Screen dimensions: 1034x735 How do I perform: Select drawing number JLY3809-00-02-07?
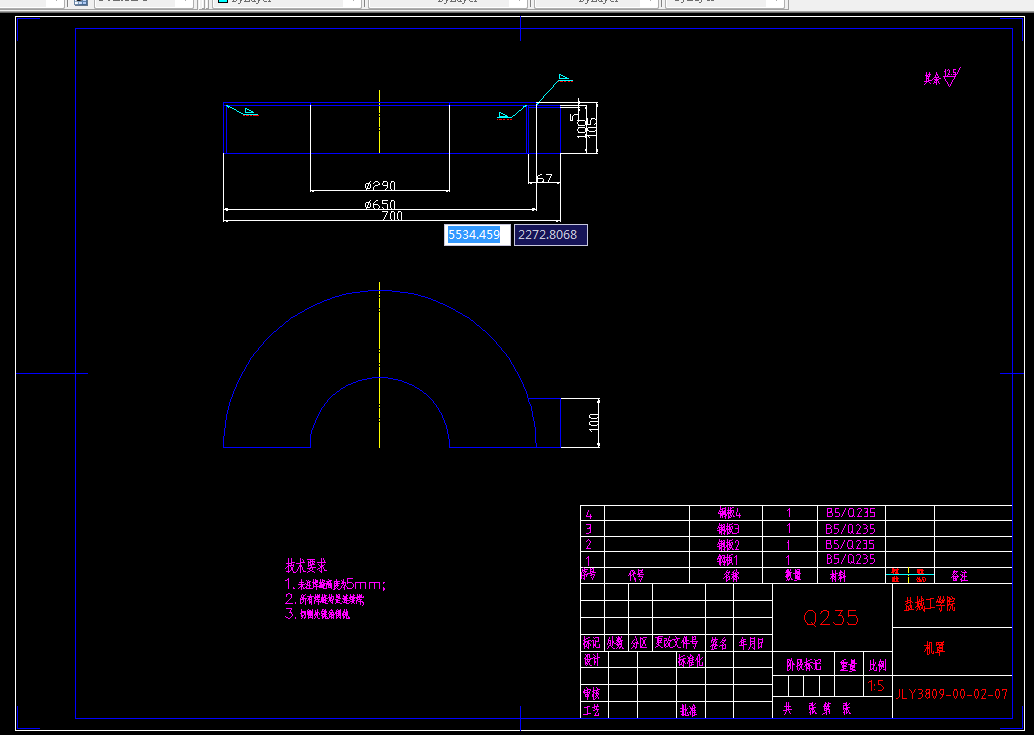click(x=952, y=694)
